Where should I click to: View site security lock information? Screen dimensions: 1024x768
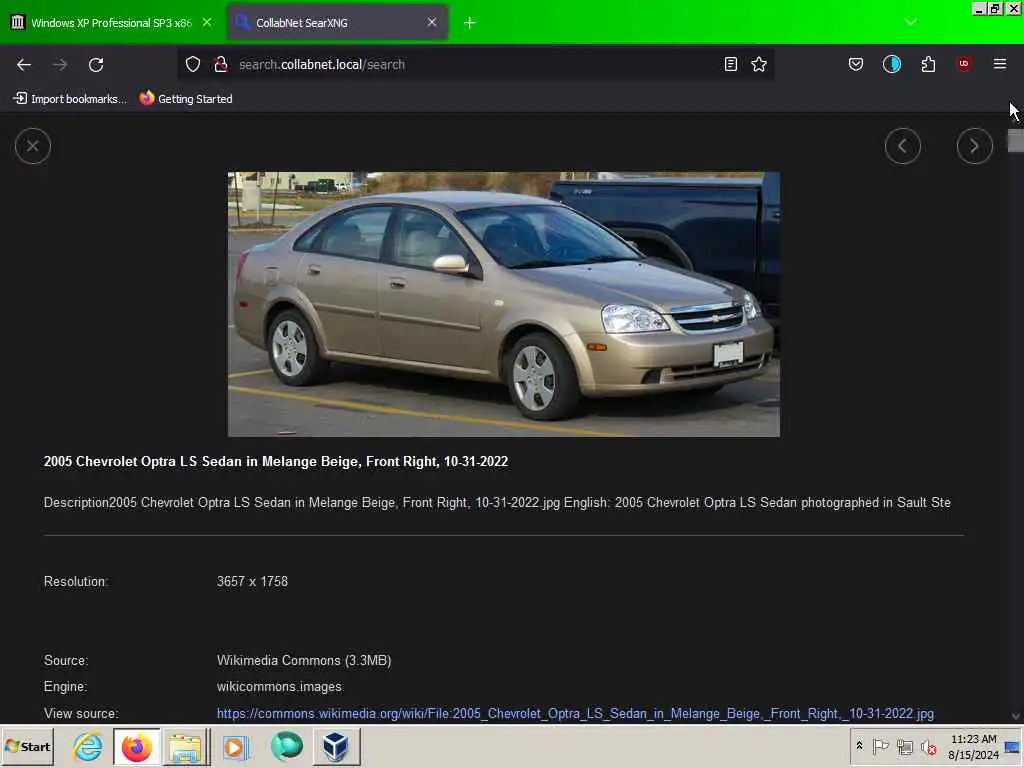221,64
